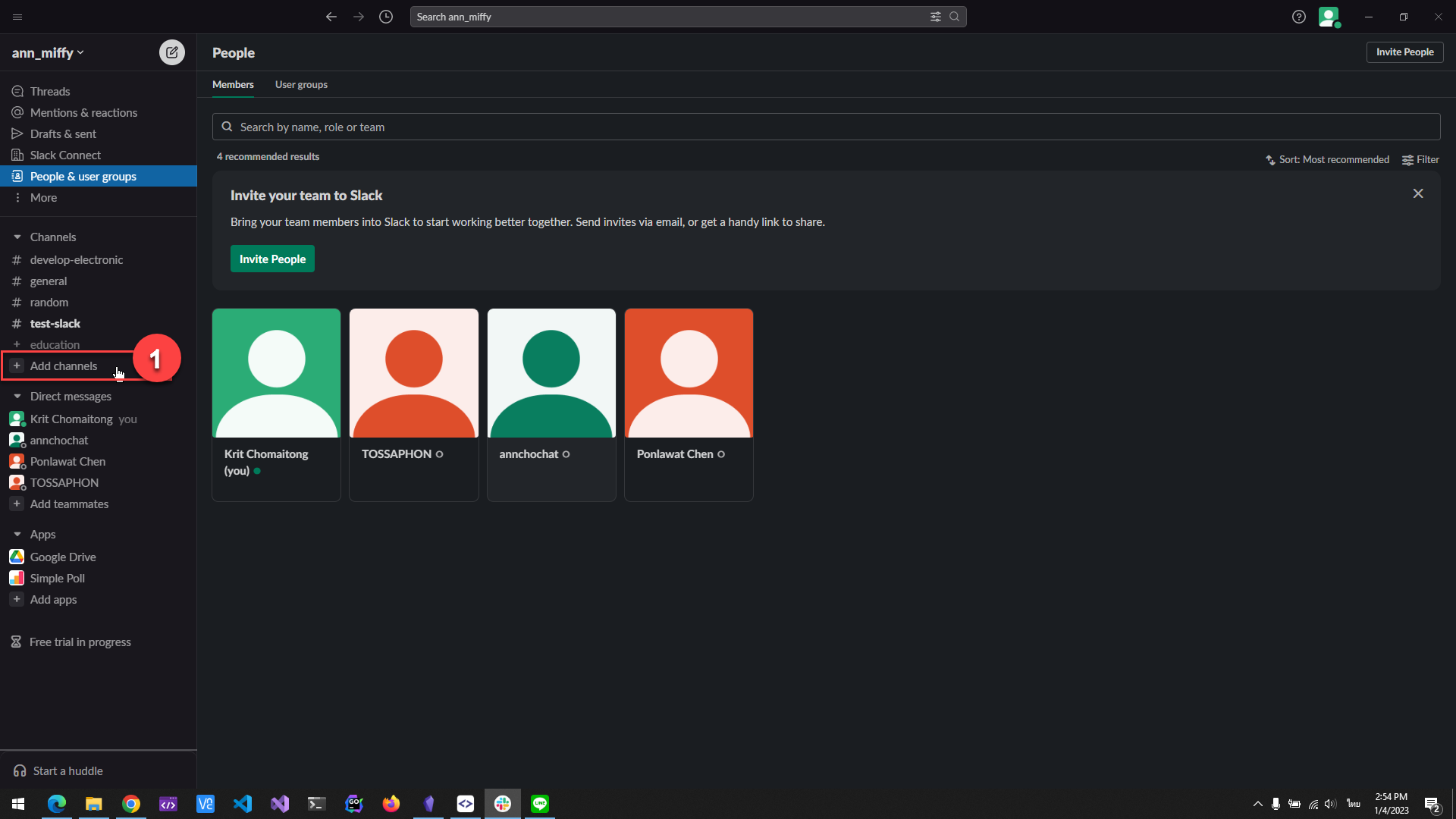Open annchochat direct message

pos(99,440)
